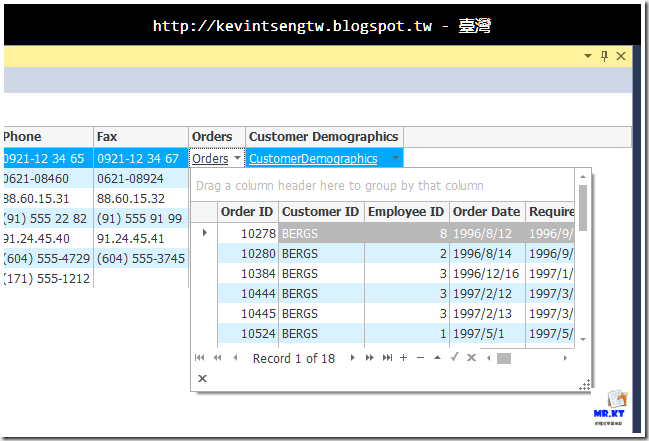Image resolution: width=649 pixels, height=441 pixels.
Task: Click the Orders link in selected row
Action: [x=210, y=159]
